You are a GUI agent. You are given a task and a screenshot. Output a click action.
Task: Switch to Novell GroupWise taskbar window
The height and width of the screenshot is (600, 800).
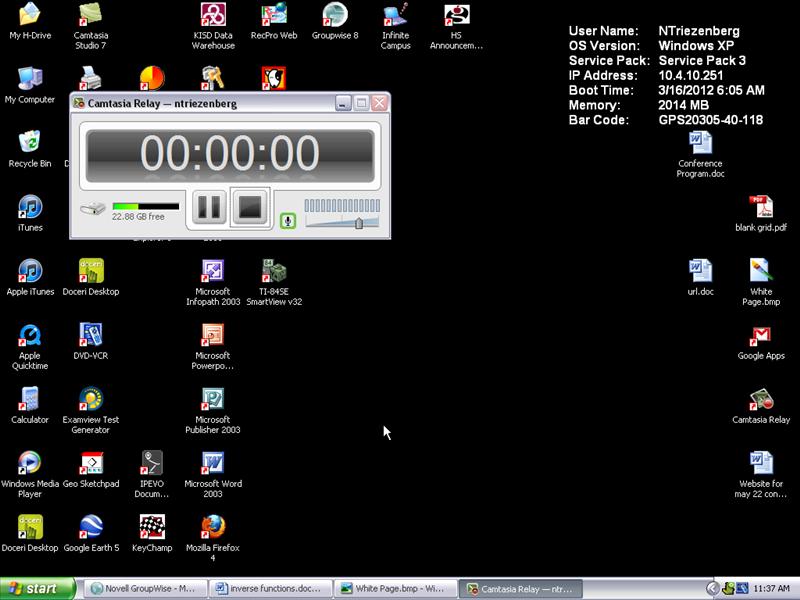tap(144, 588)
